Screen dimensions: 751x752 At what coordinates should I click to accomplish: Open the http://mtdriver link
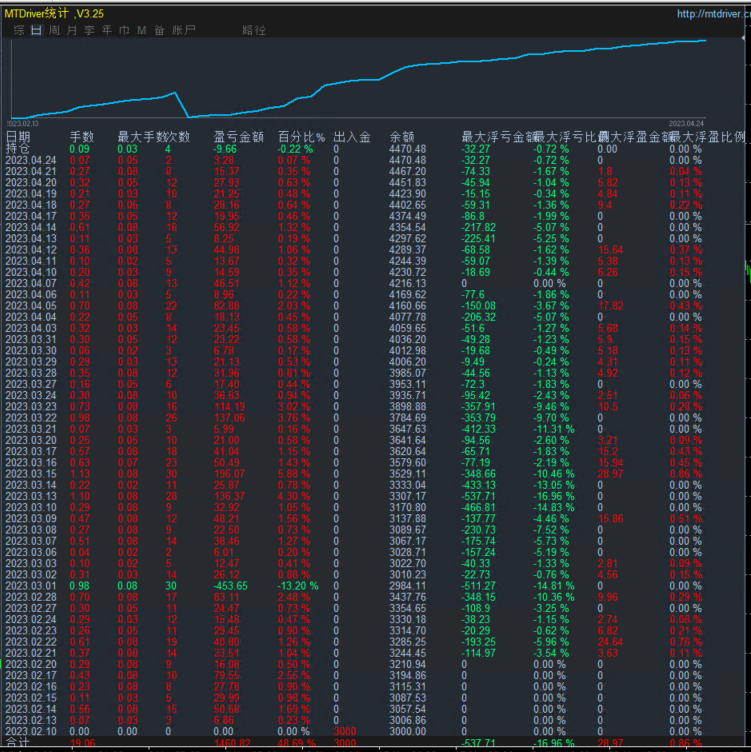[x=714, y=14]
